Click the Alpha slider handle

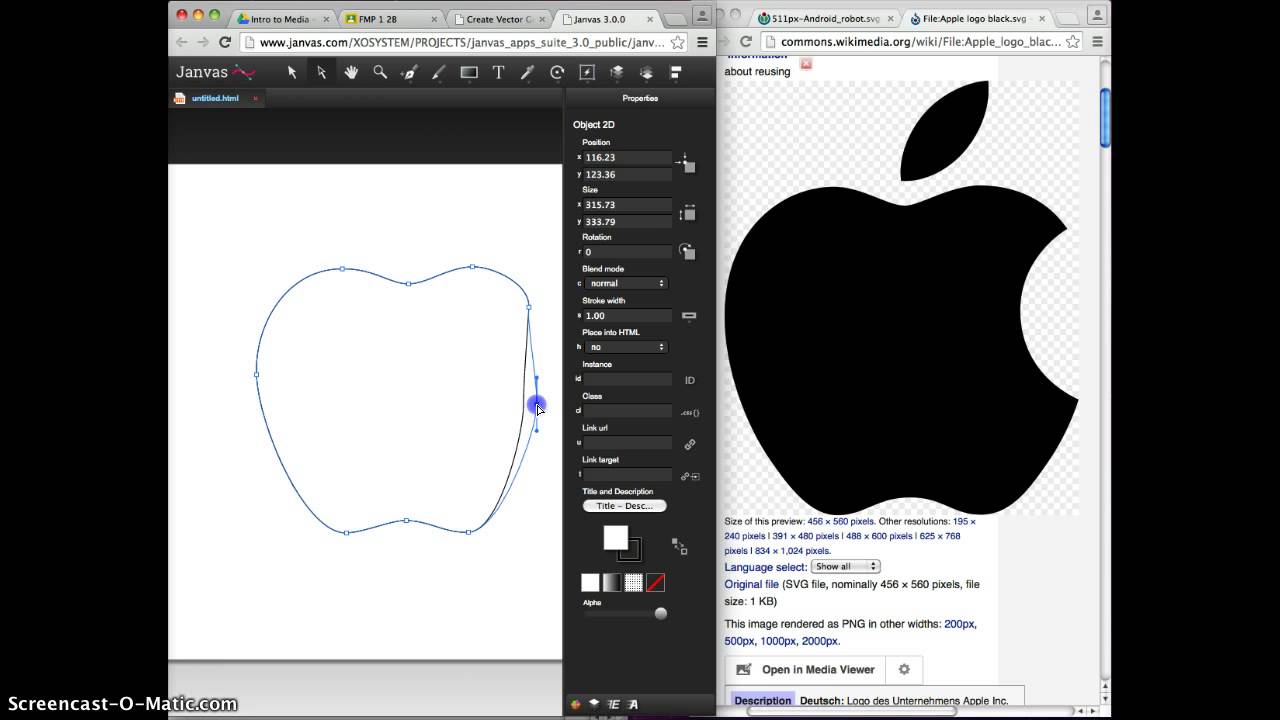coord(661,614)
